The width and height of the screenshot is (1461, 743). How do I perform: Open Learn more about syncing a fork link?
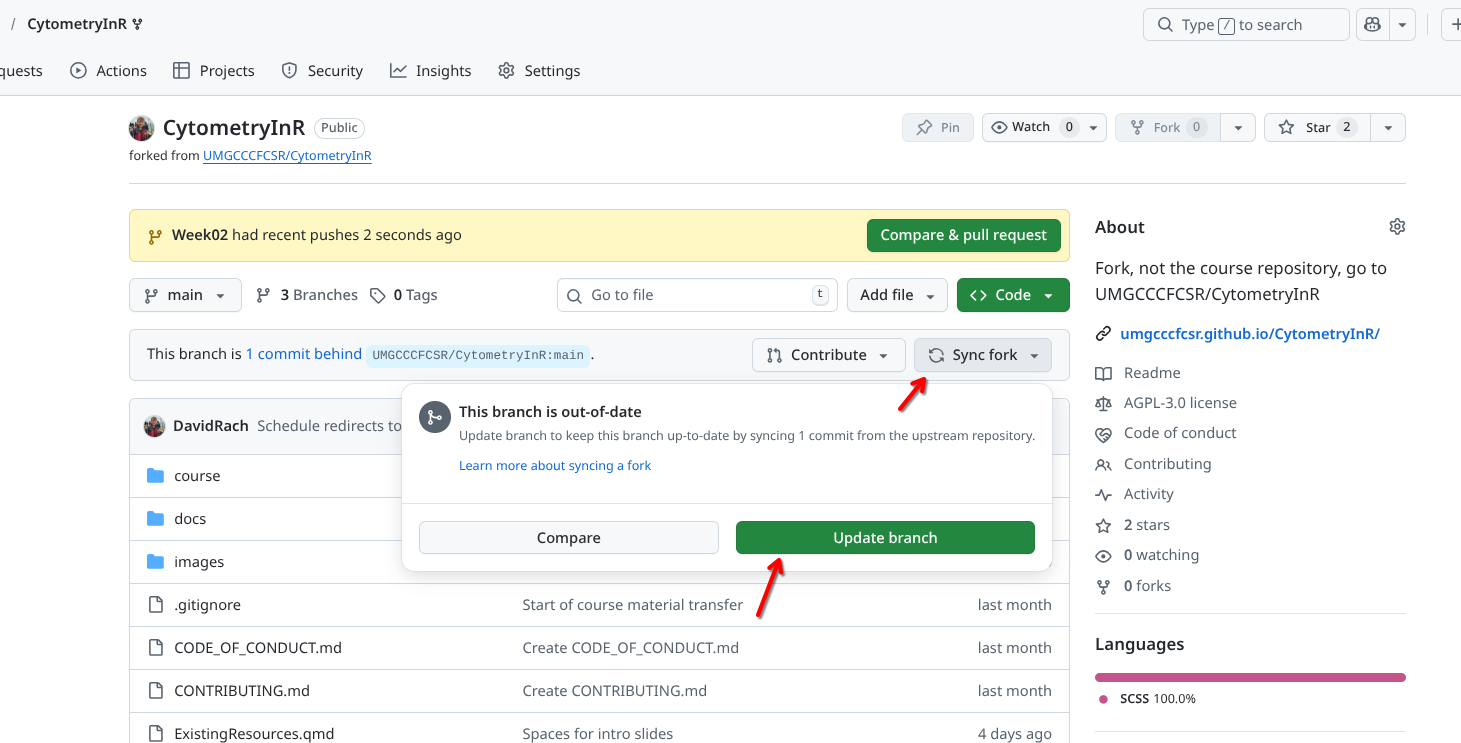(x=554, y=466)
